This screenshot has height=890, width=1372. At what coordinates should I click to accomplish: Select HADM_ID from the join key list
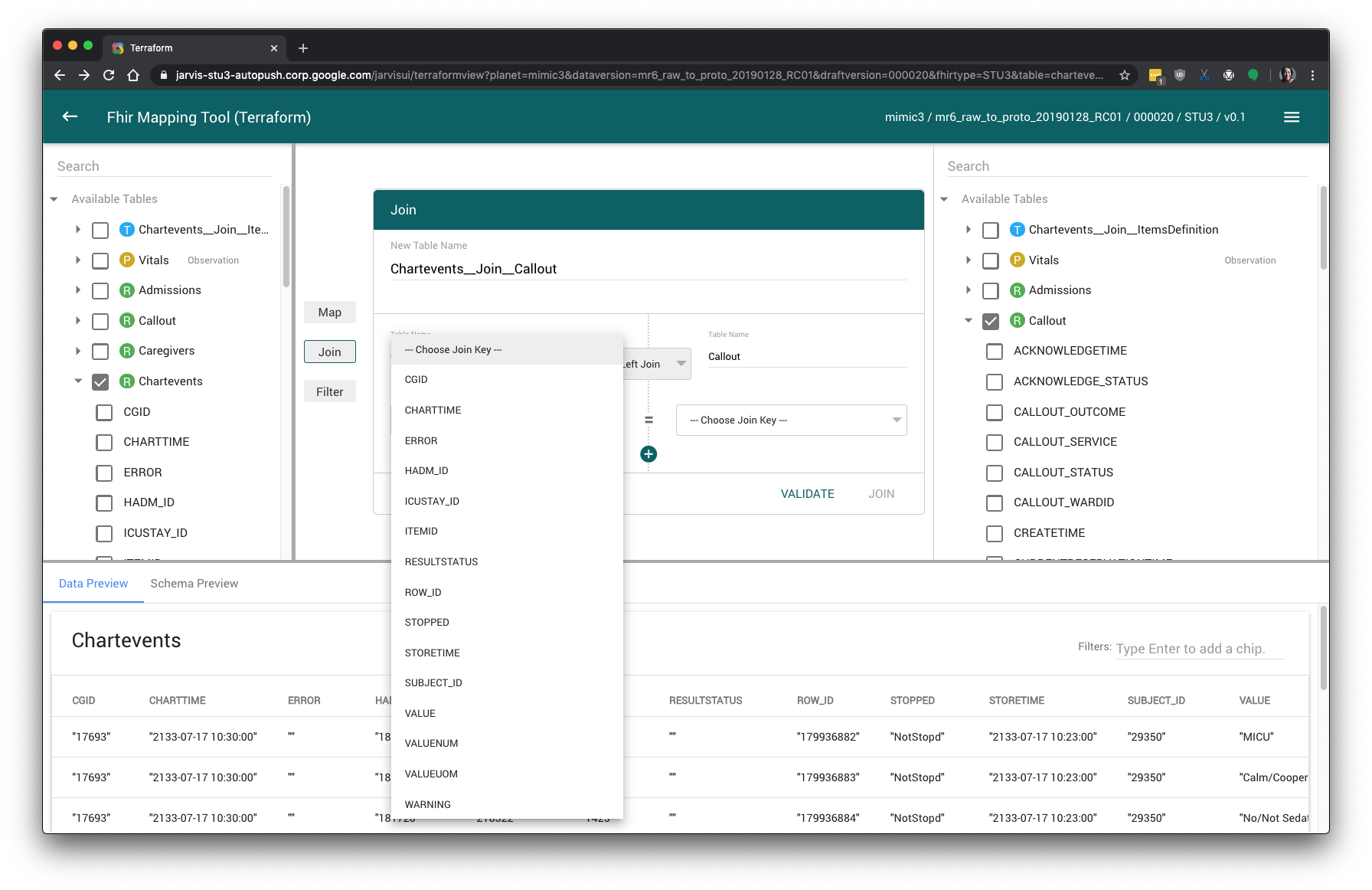coord(507,471)
